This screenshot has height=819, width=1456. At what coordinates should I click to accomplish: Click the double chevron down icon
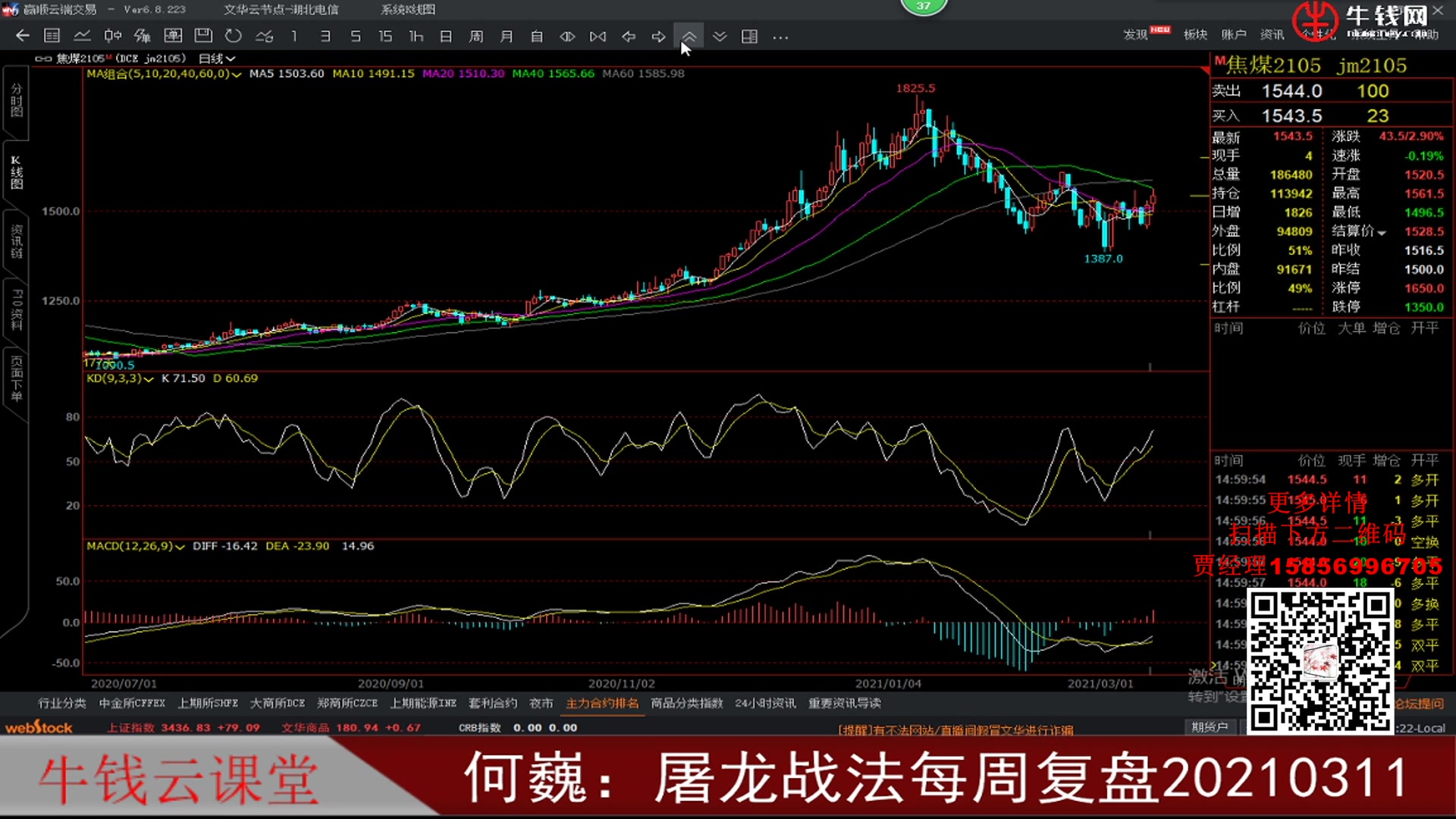(x=720, y=36)
